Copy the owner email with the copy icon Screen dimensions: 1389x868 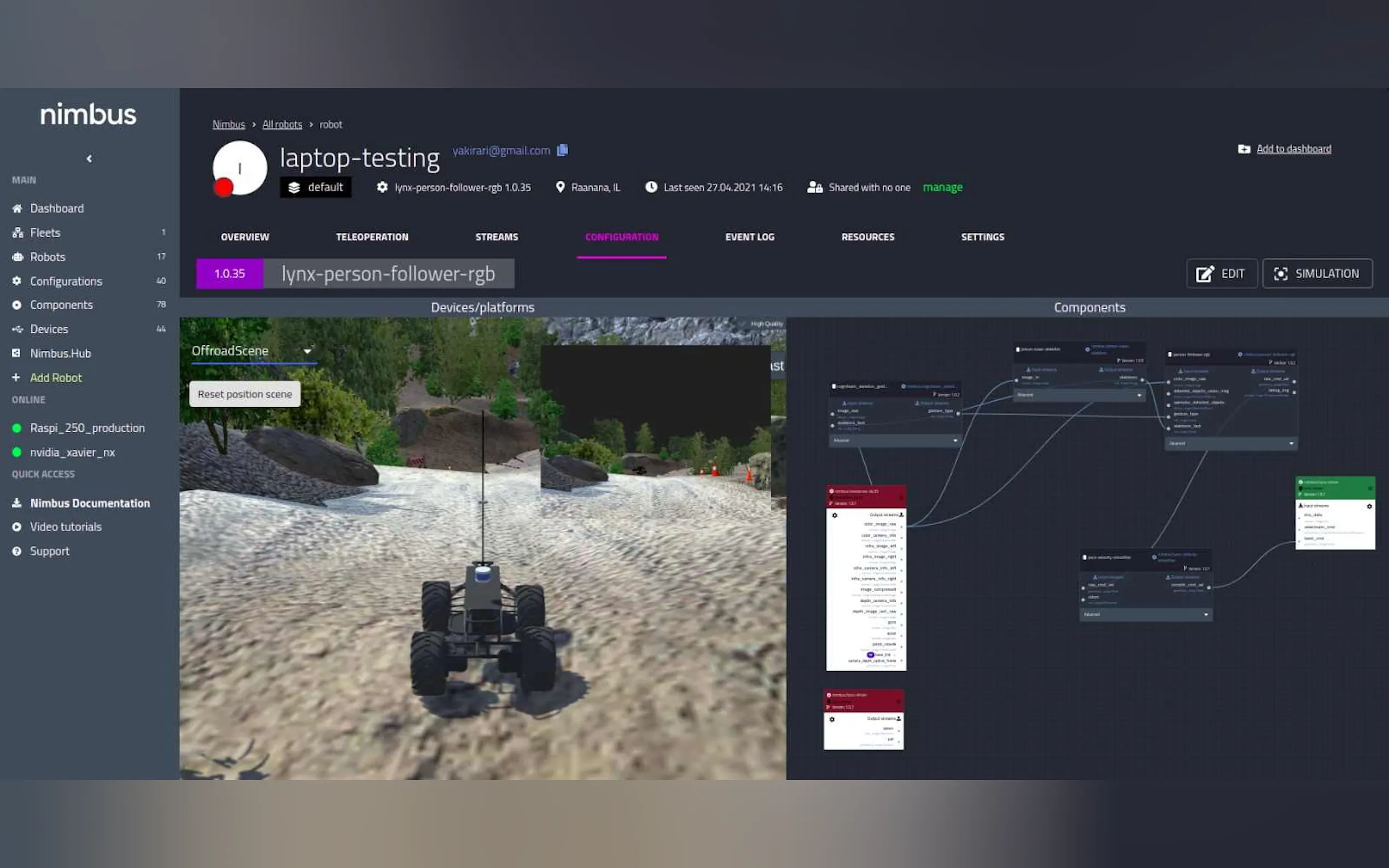pyautogui.click(x=563, y=150)
